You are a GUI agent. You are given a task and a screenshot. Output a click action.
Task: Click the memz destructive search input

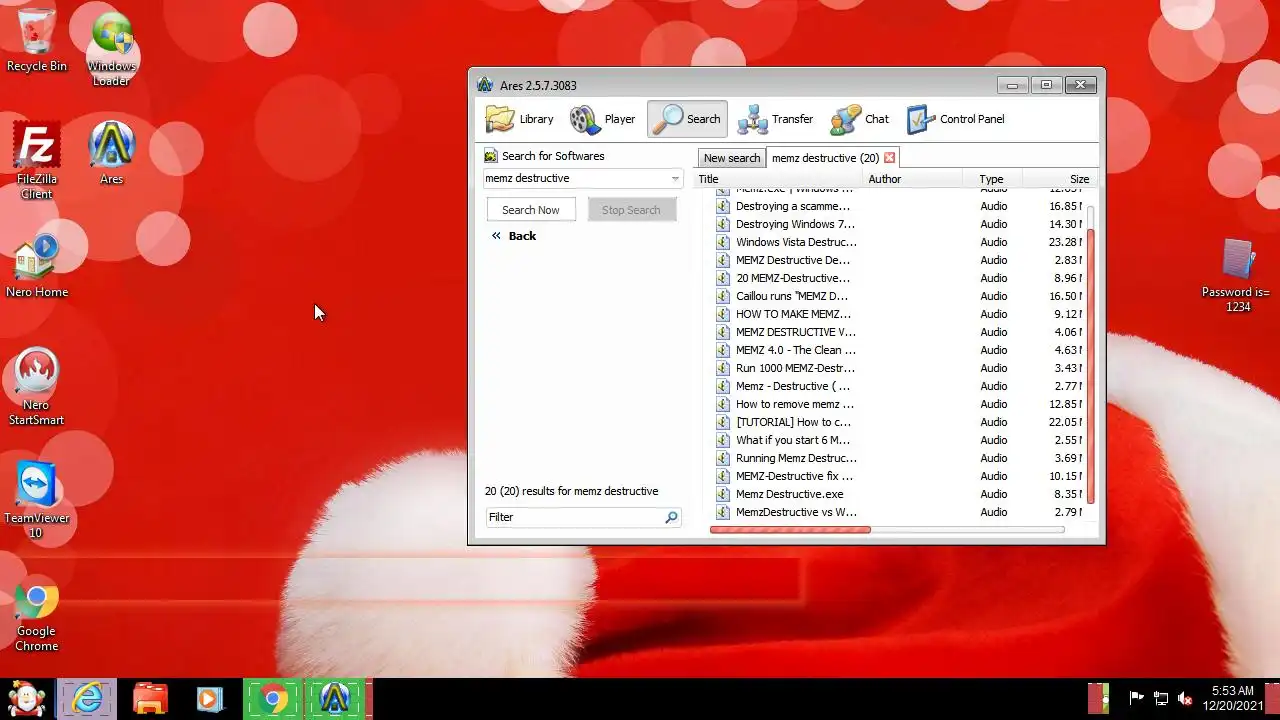tap(575, 179)
